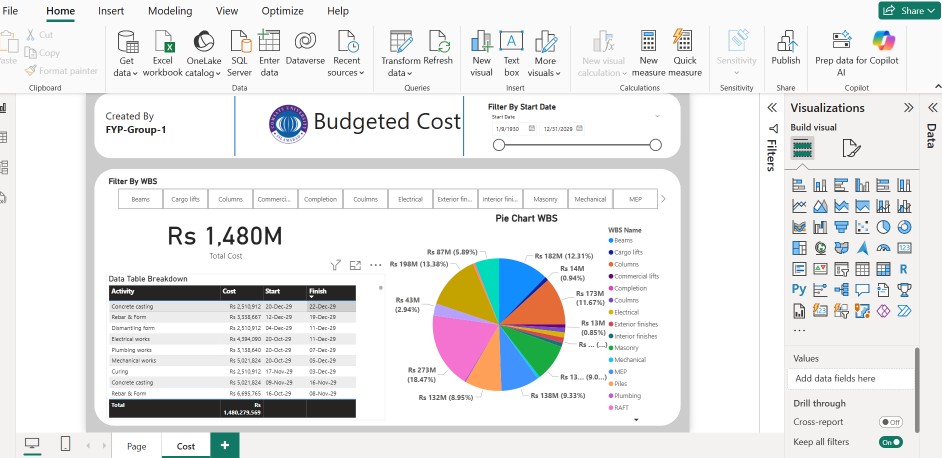Screen dimensions: 942x458
Task: Click the orange Columns pie slice
Action: (x=538, y=304)
